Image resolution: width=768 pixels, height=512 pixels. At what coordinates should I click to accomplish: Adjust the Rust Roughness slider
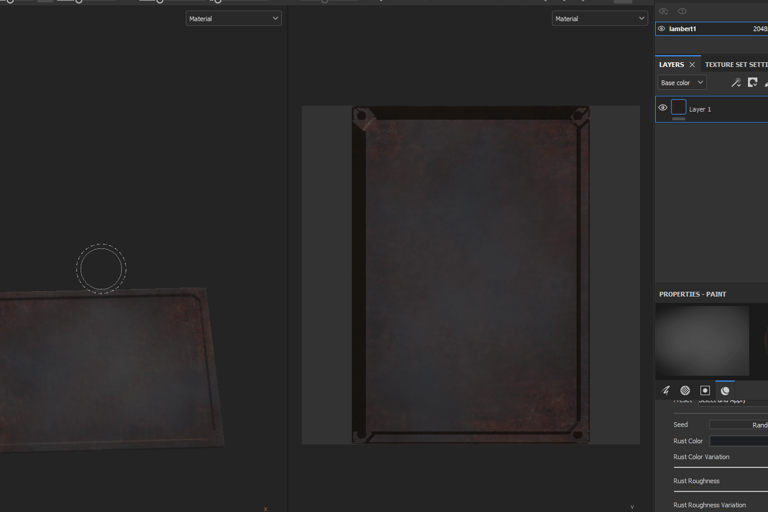[x=720, y=491]
